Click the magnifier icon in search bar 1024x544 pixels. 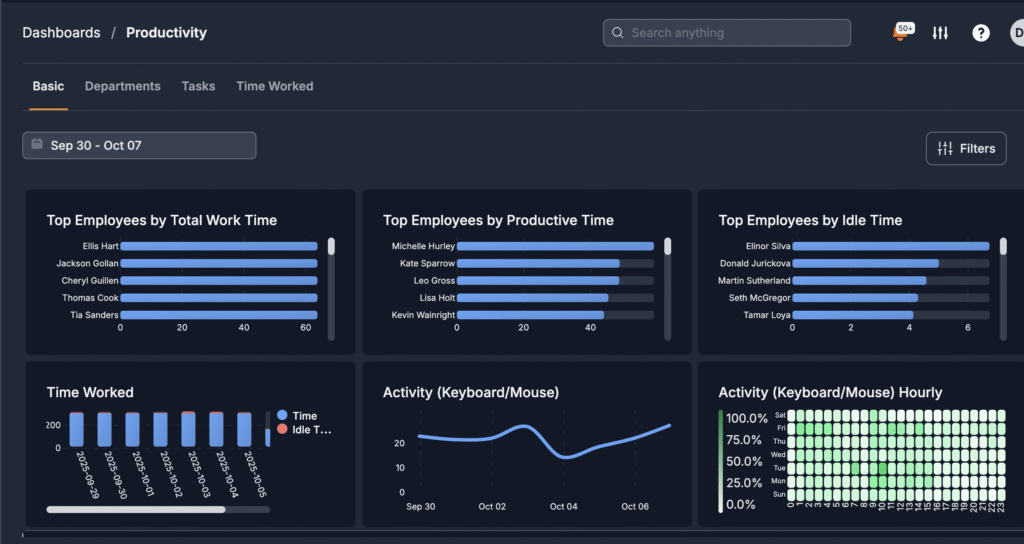(618, 33)
